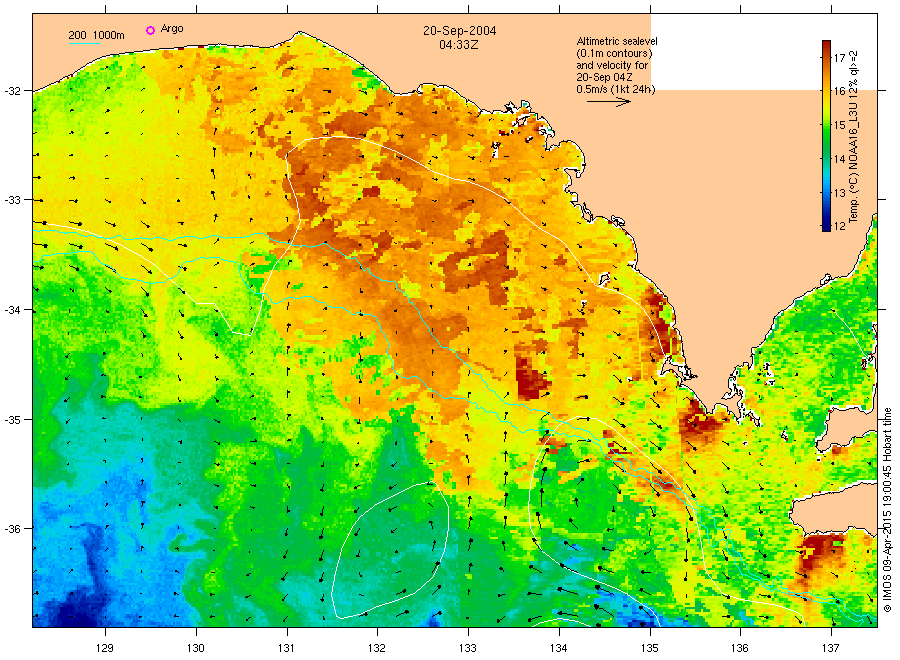This screenshot has width=900, height=660.
Task: Click the Argo legend label
Action: [172, 29]
